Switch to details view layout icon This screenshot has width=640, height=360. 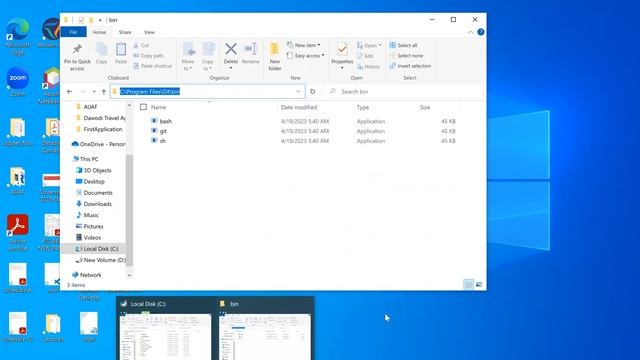point(469,284)
